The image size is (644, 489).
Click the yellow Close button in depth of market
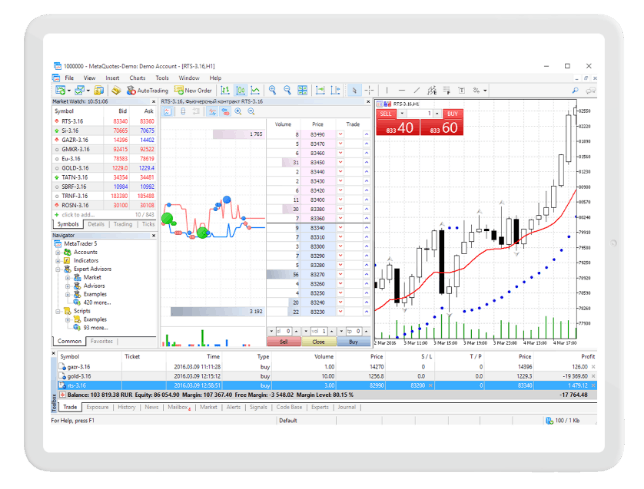[318, 342]
